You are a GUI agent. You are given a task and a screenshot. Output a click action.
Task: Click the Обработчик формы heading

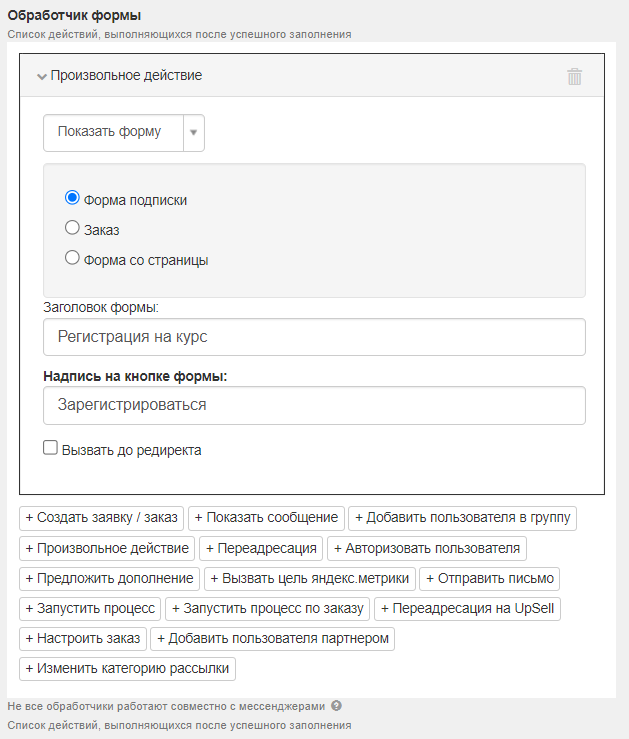(74, 16)
